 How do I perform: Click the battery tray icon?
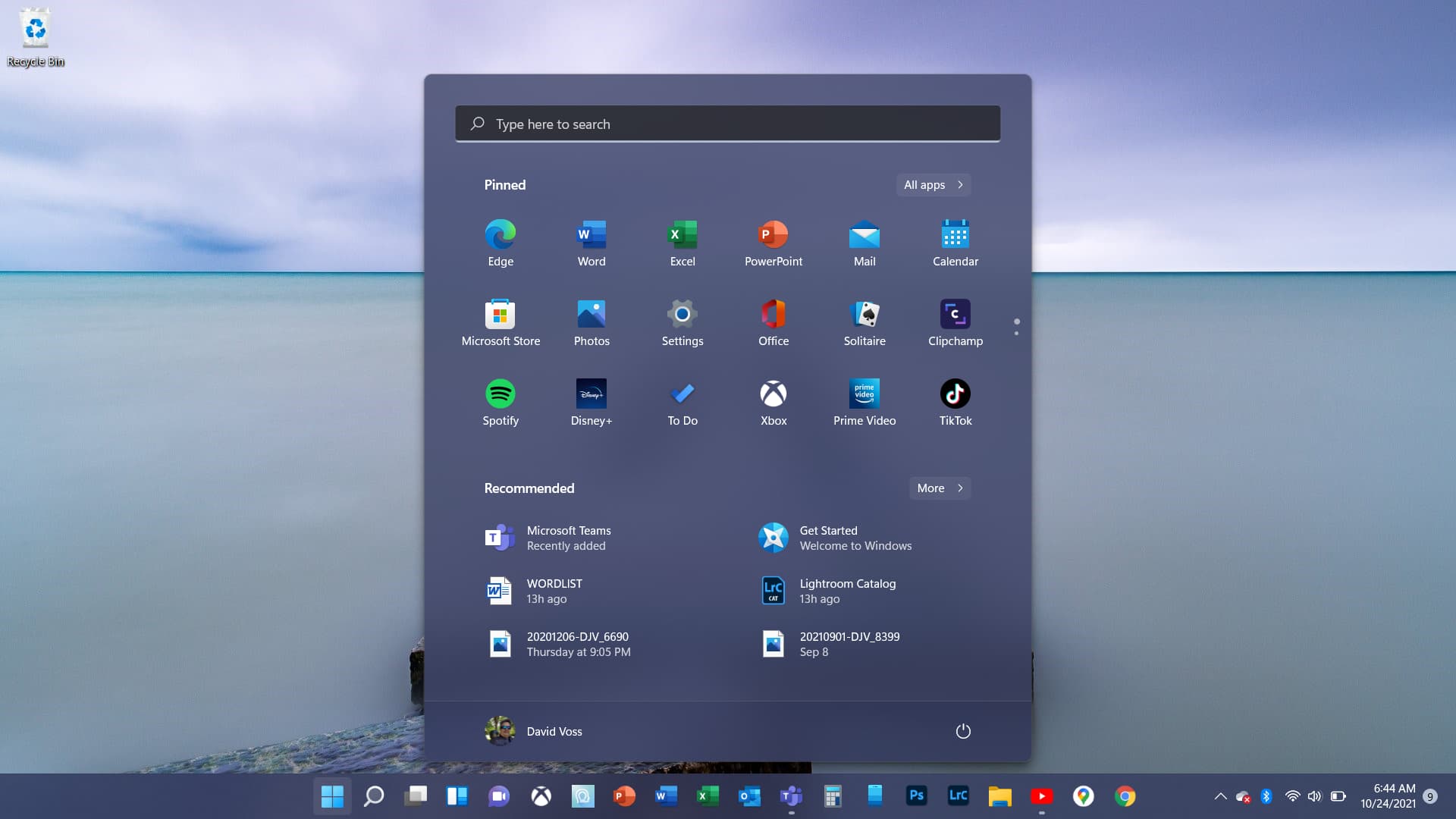(1338, 796)
